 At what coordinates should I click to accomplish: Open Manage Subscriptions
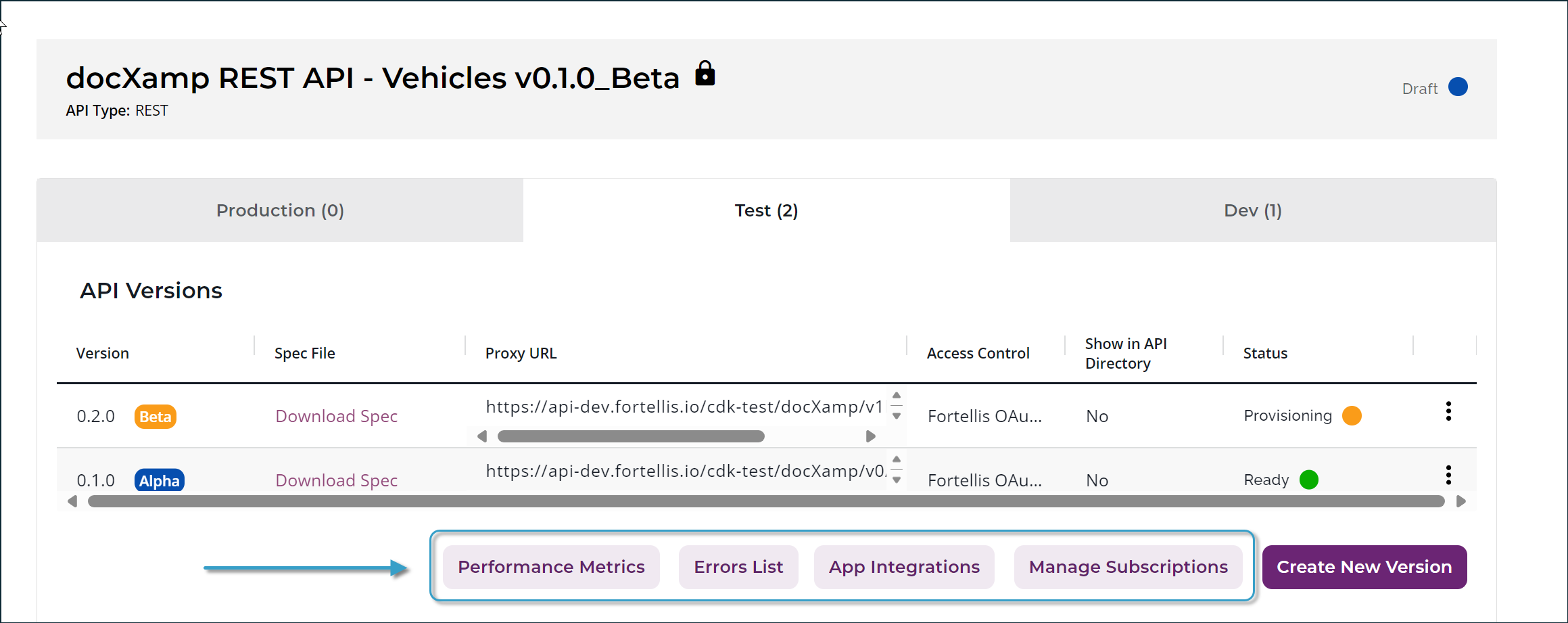pyautogui.click(x=1128, y=567)
